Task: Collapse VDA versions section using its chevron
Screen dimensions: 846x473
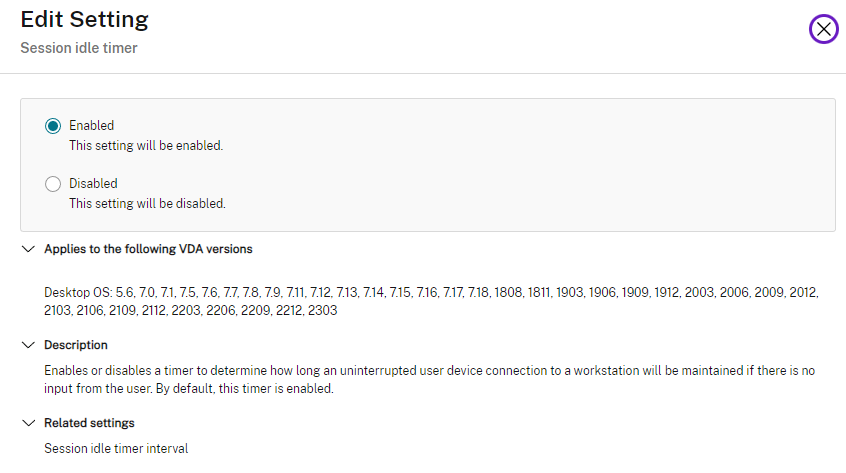Action: pos(27,249)
